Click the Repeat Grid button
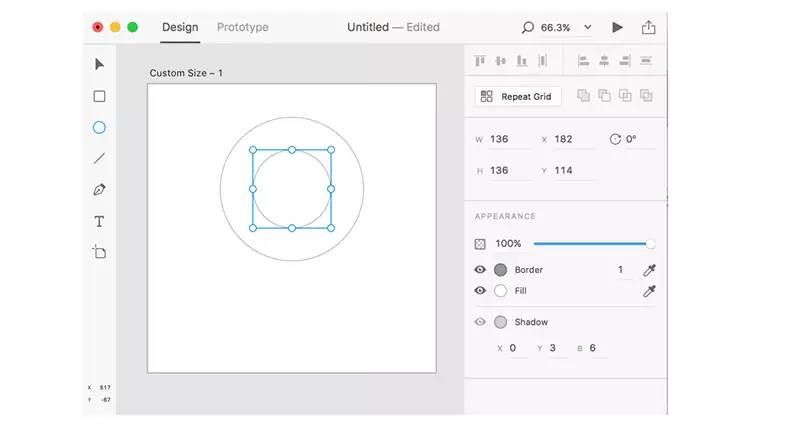This screenshot has height=429, width=800. [518, 96]
